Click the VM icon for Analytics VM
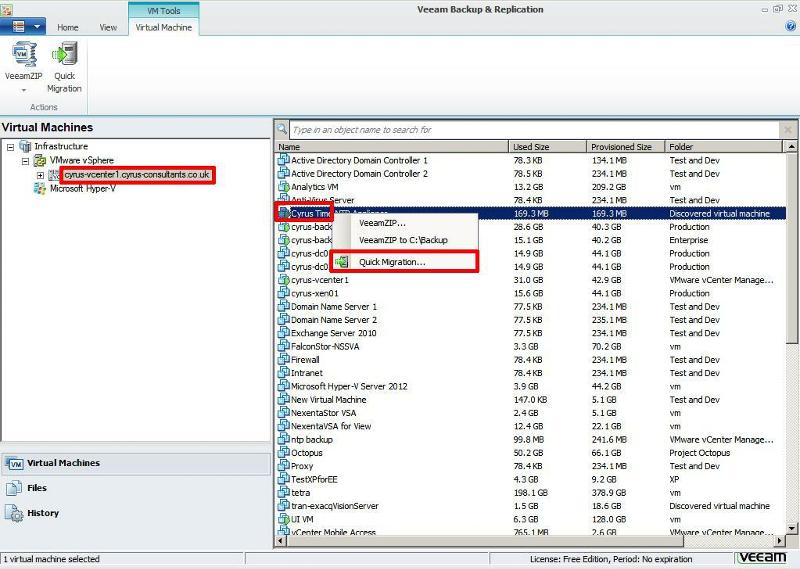This screenshot has width=800, height=569. [284, 186]
